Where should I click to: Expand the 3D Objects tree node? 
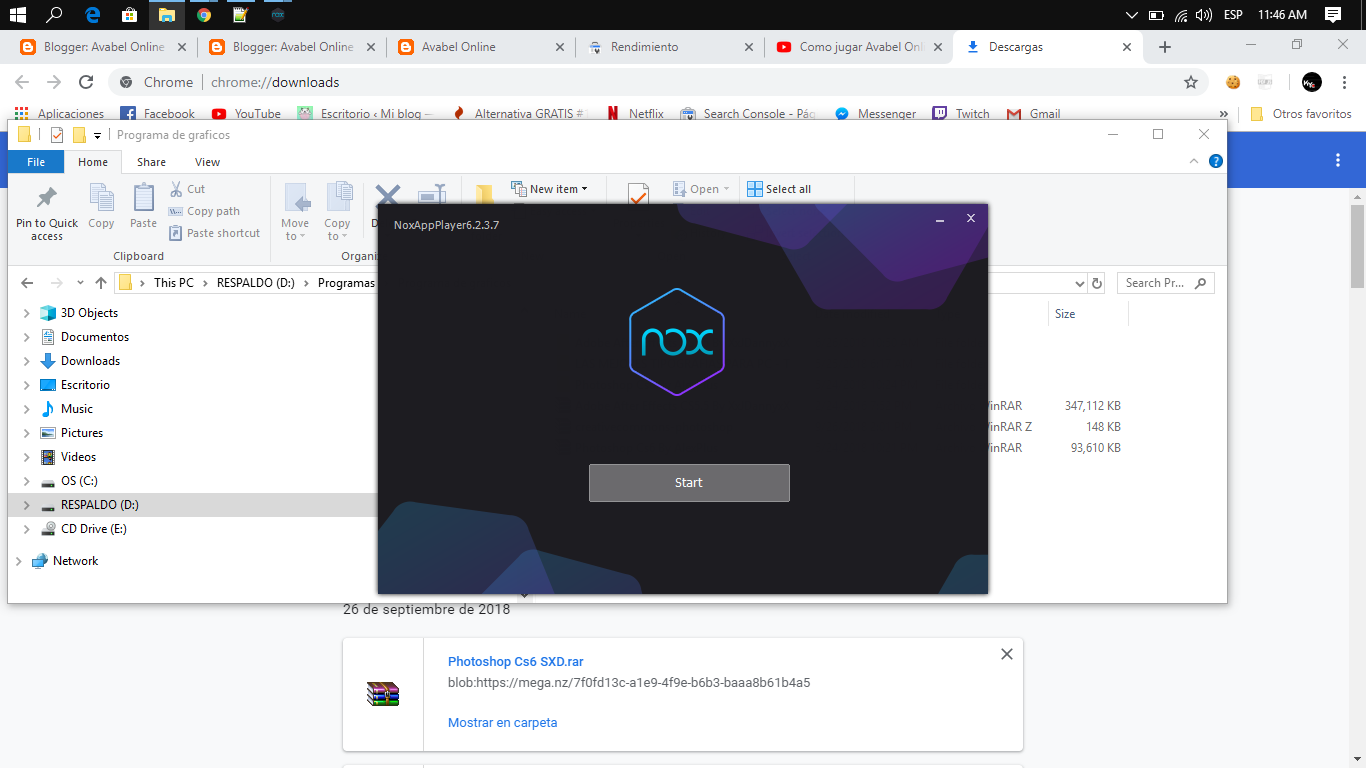point(27,313)
